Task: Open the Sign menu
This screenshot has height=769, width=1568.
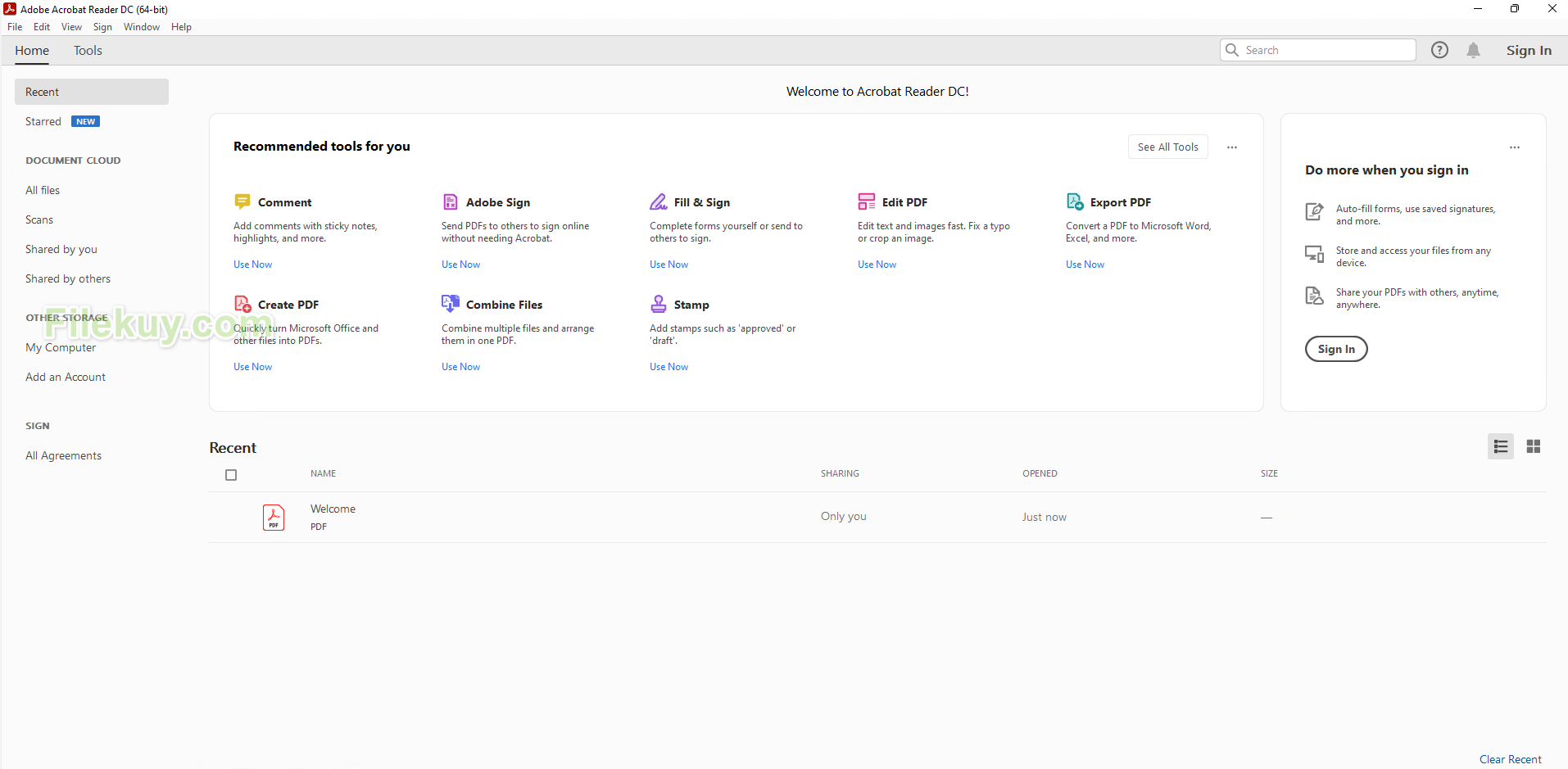Action: [102, 27]
